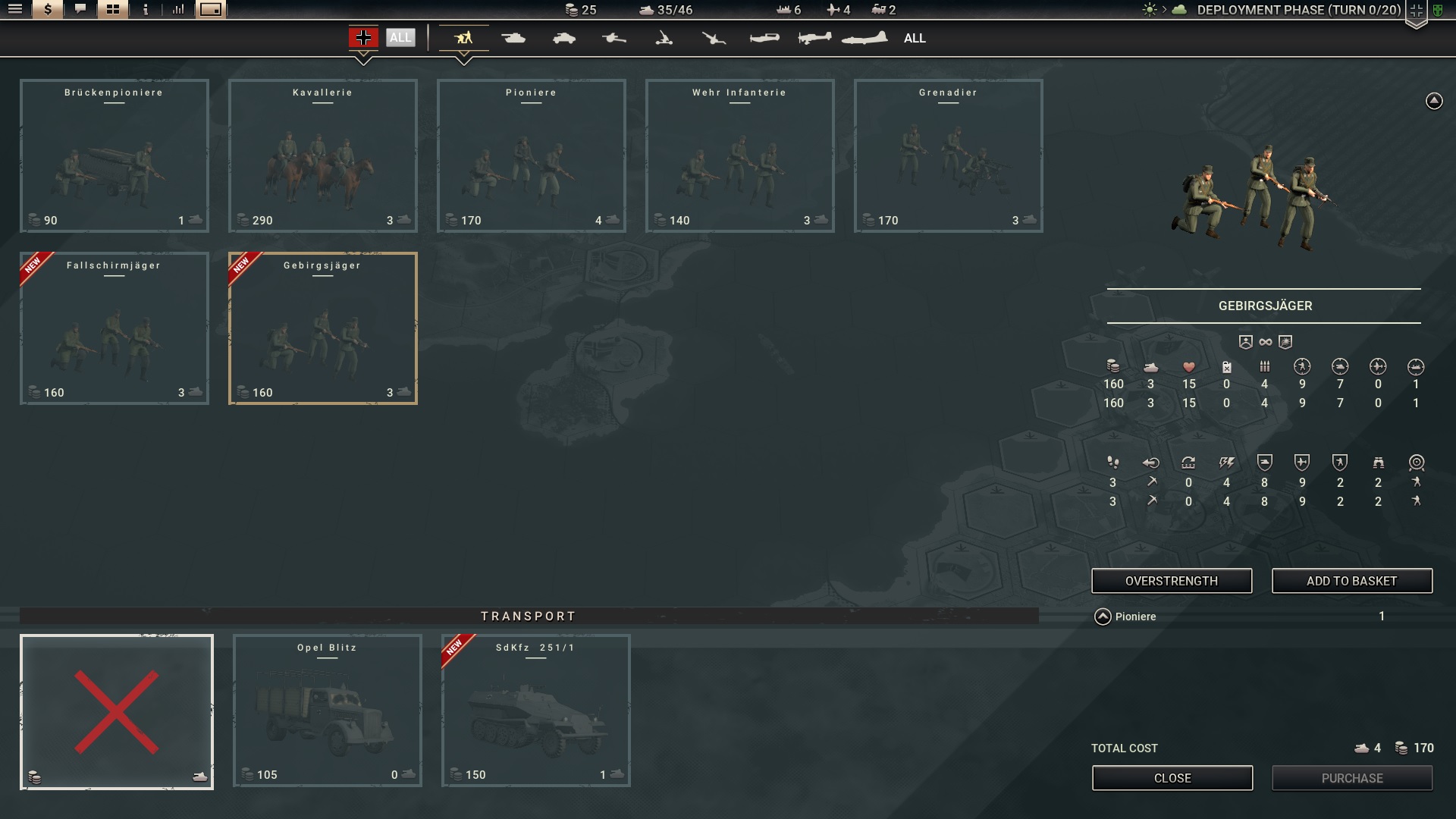Select the ALL nations filter
Screen dimensions: 1456x819
pos(400,37)
